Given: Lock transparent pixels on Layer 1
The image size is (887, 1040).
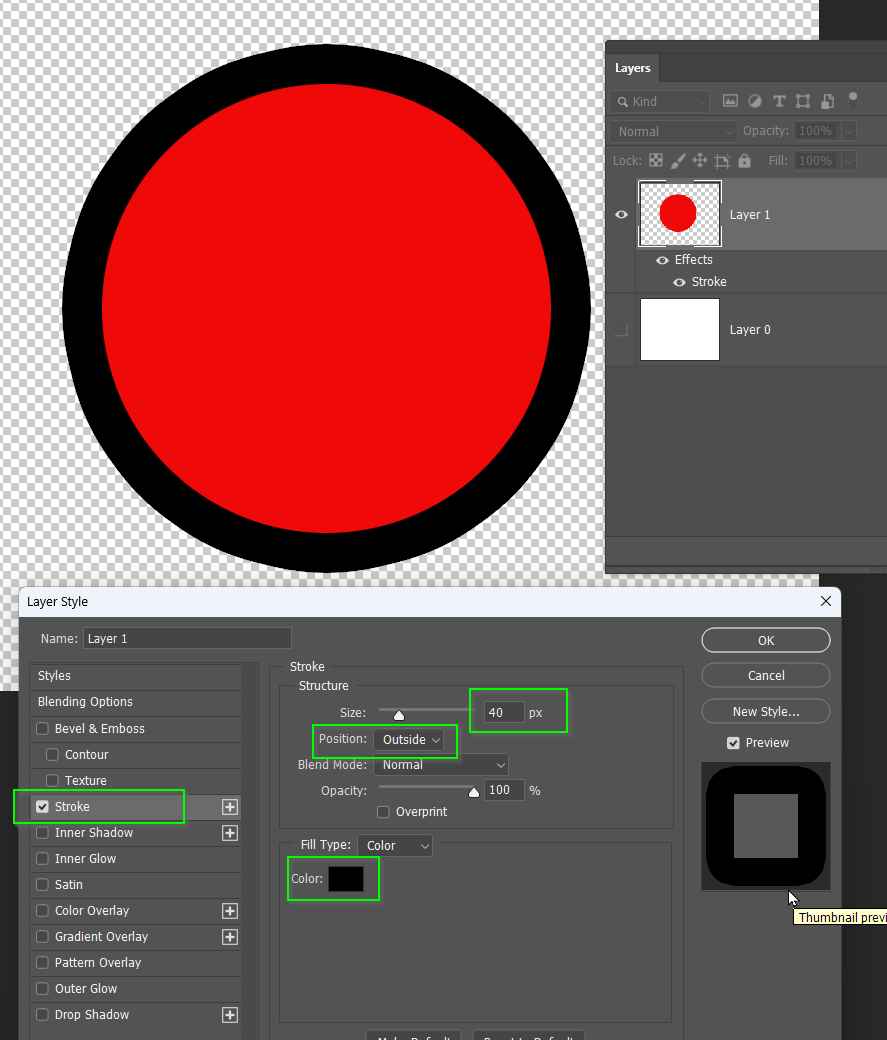Looking at the screenshot, I should click(656, 160).
